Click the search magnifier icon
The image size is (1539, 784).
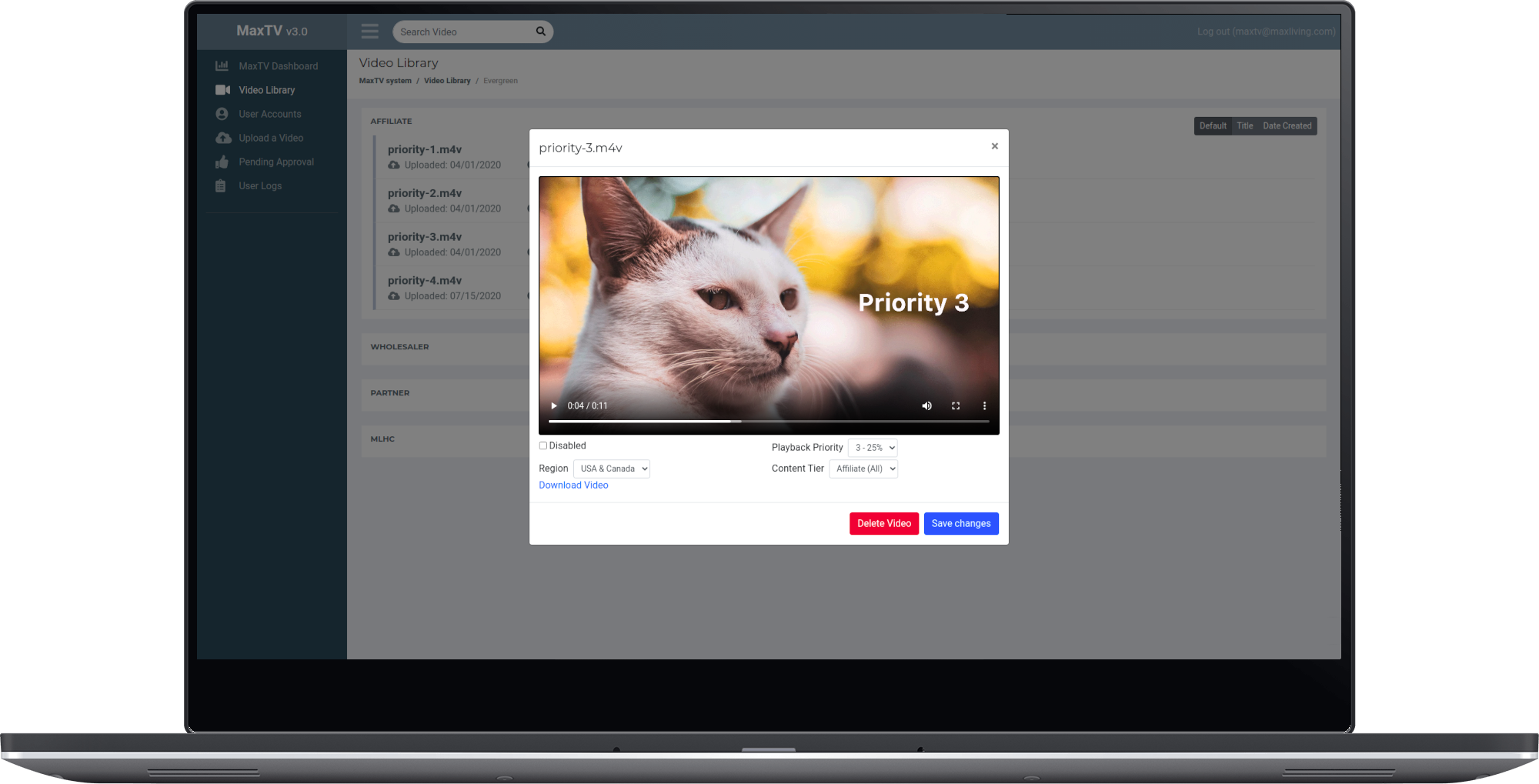[x=541, y=32]
